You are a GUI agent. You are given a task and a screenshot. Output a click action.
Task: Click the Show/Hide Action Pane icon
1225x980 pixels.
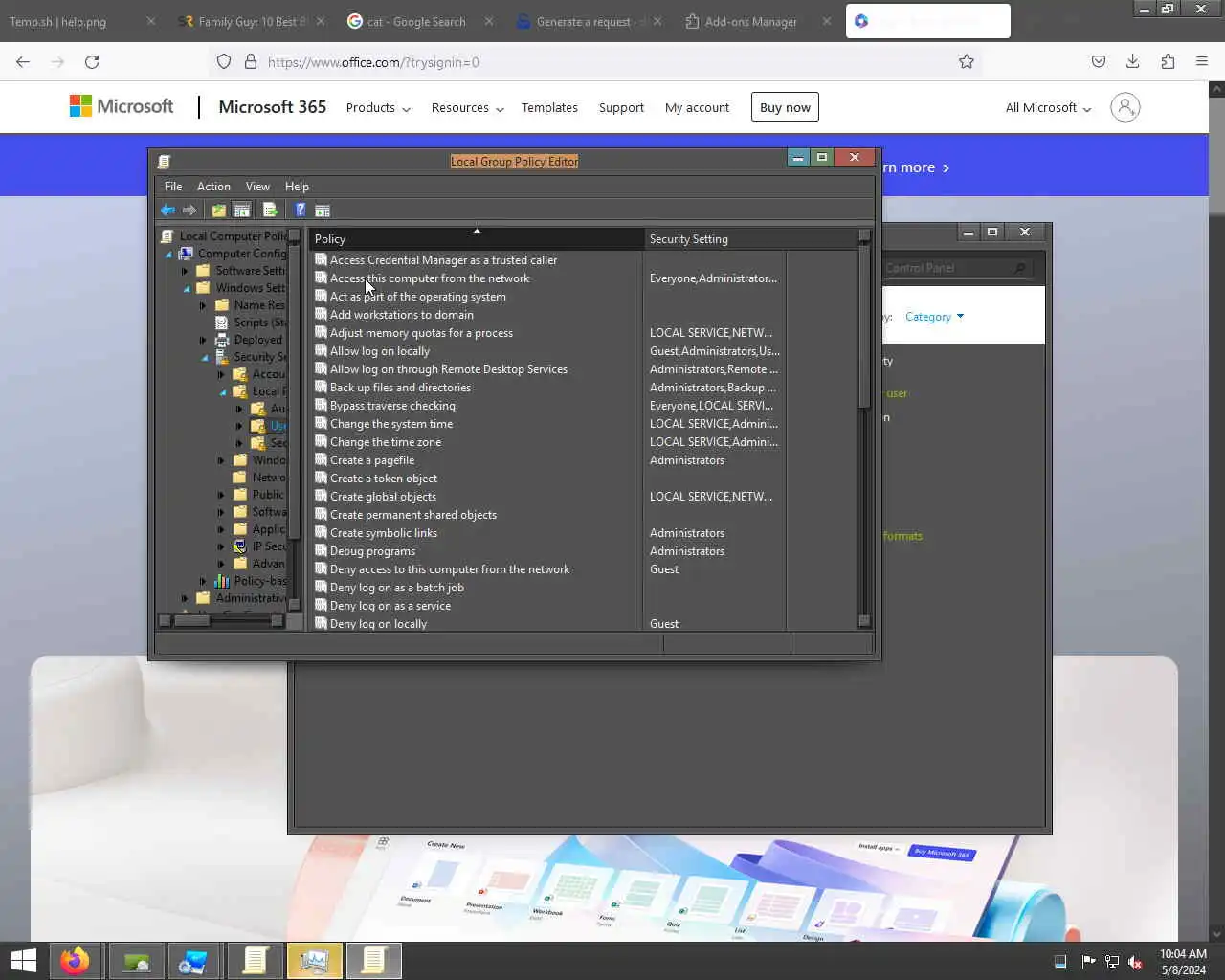pos(323,210)
